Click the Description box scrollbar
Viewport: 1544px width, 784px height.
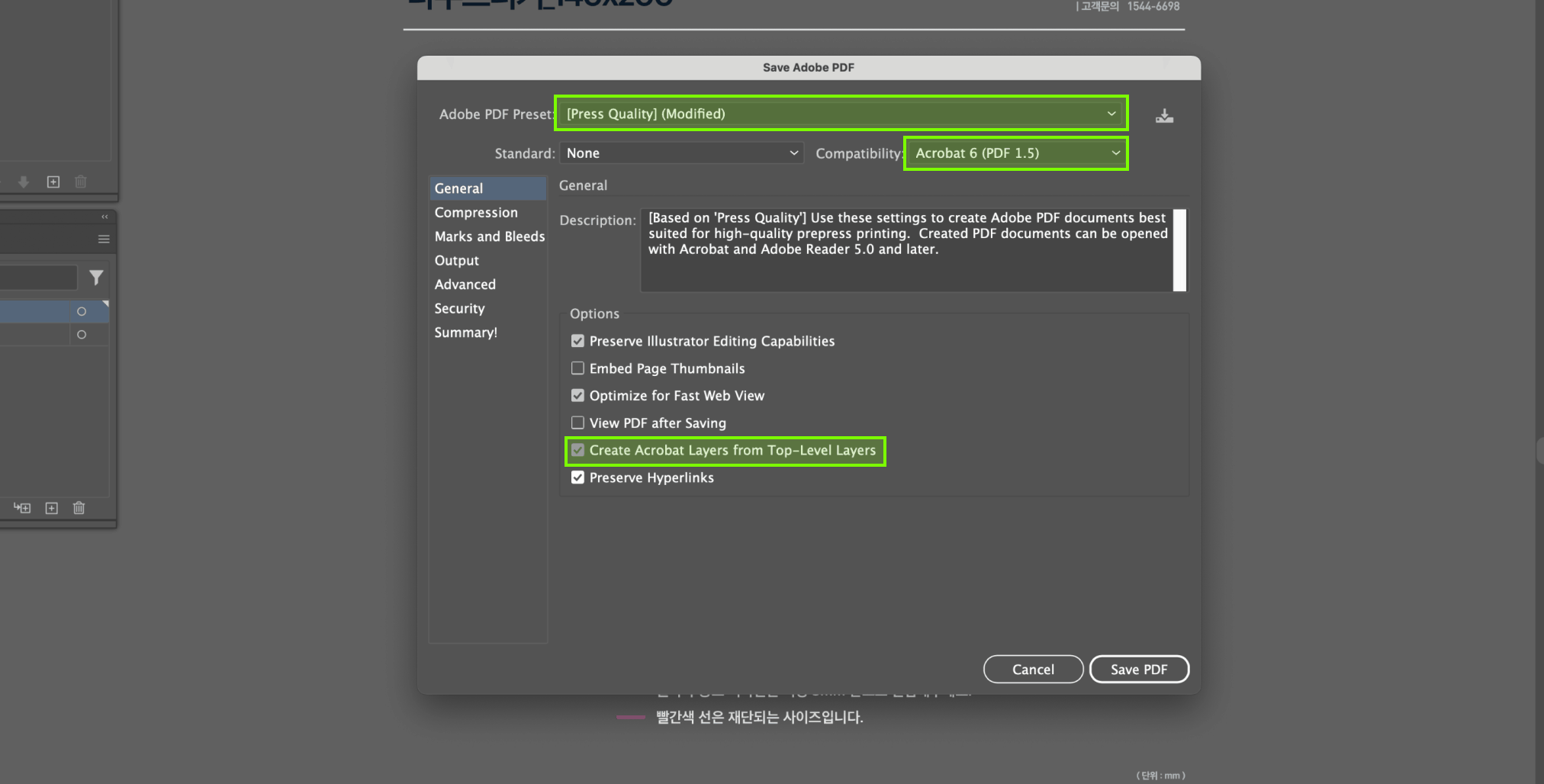(1179, 250)
